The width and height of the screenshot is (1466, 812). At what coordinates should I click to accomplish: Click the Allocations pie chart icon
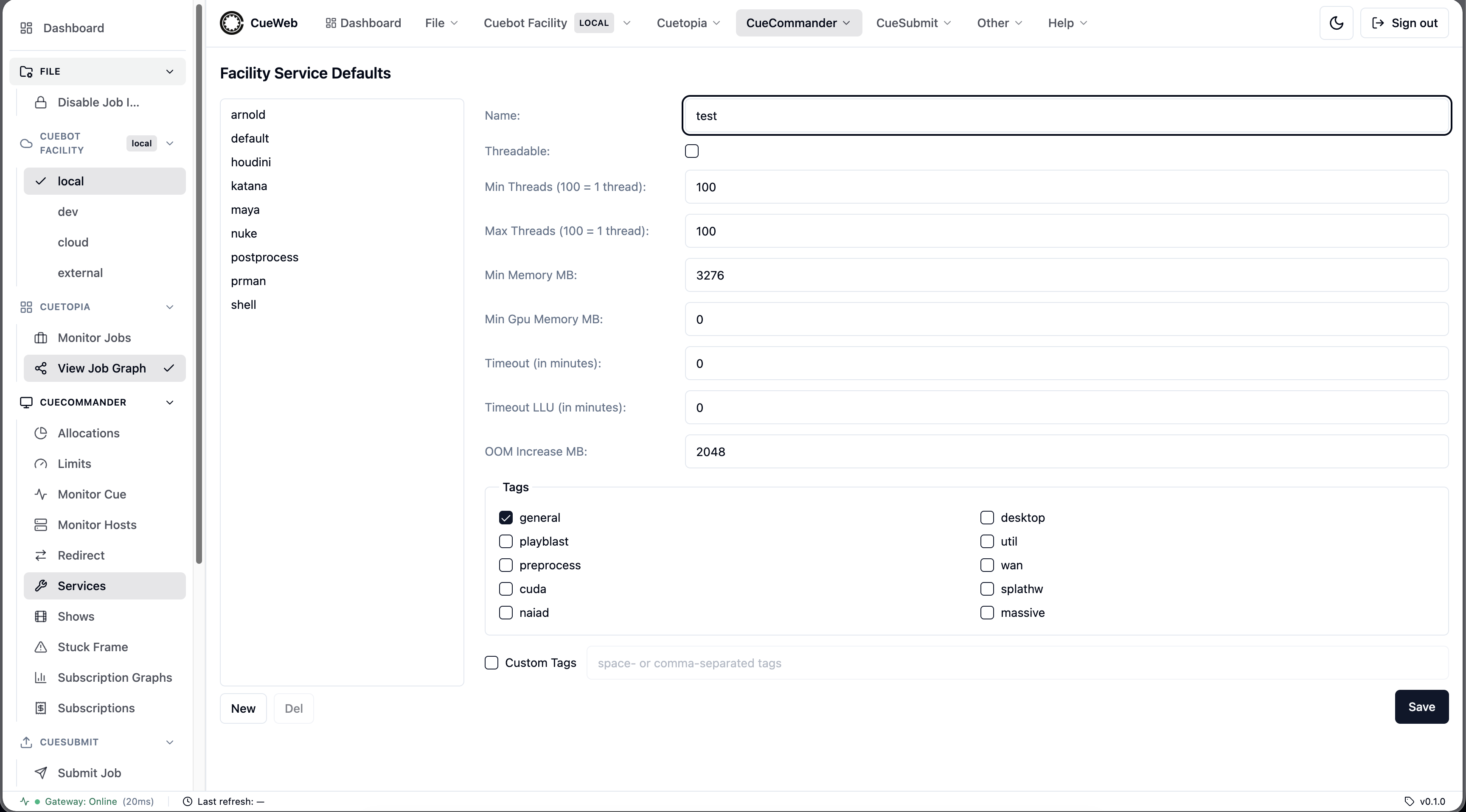pos(40,433)
